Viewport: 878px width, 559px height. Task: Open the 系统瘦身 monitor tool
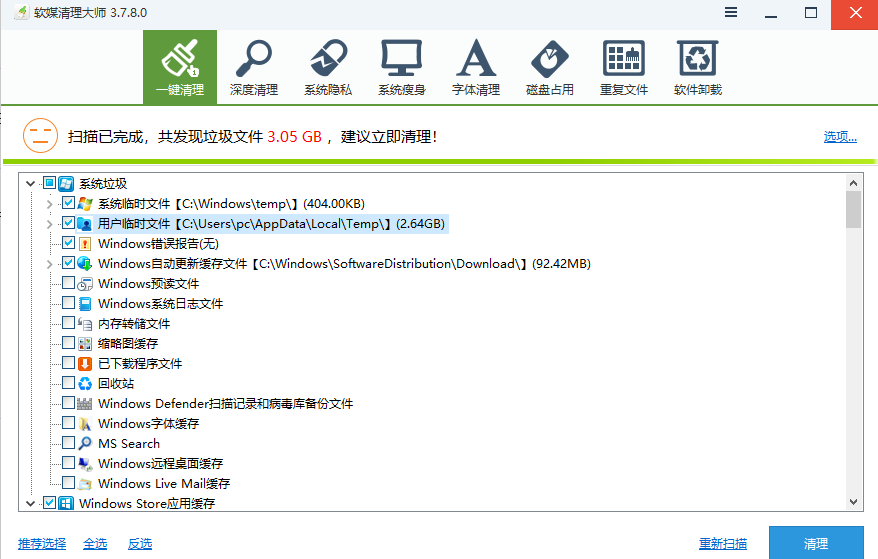[x=401, y=67]
